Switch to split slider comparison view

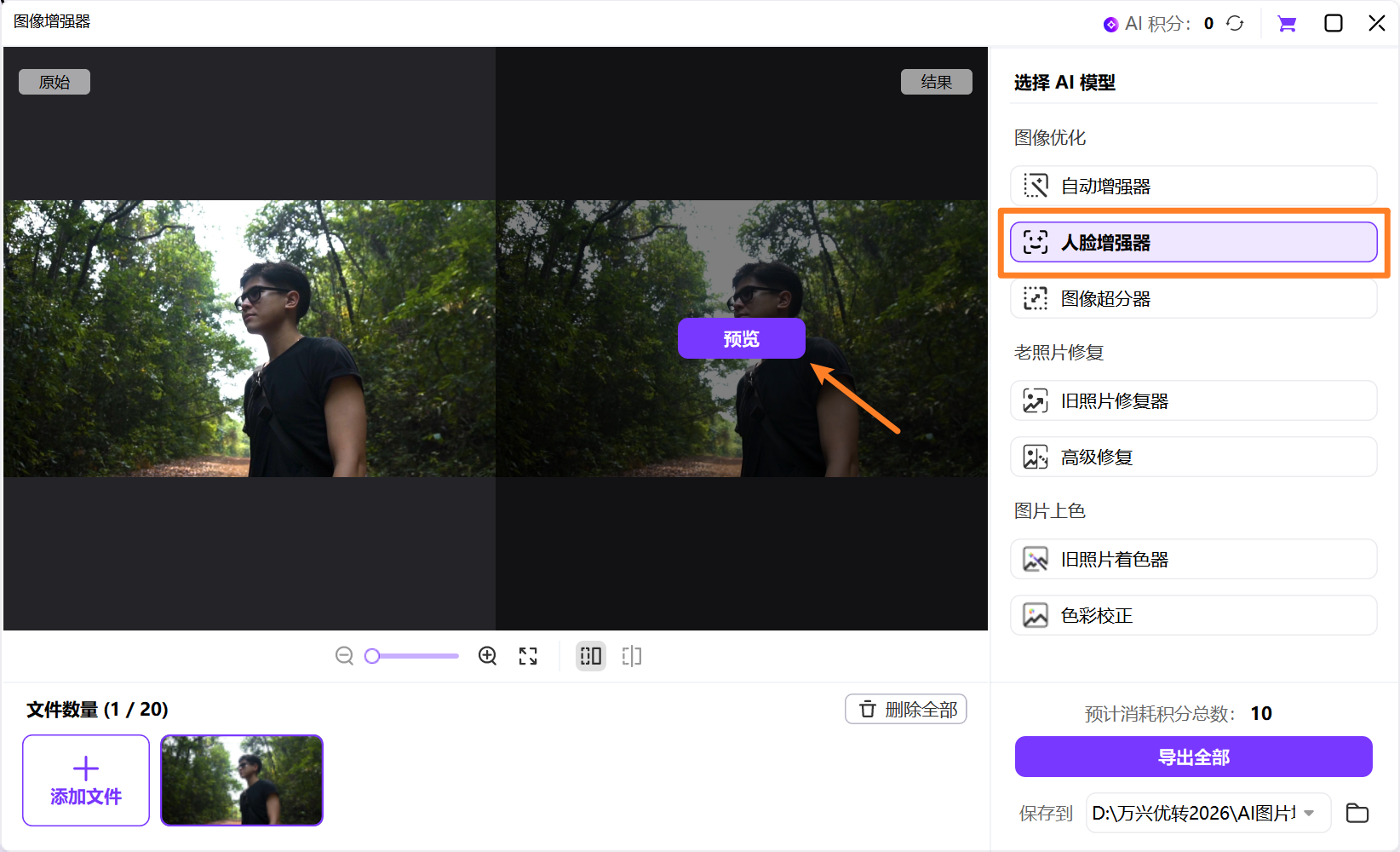tap(631, 656)
